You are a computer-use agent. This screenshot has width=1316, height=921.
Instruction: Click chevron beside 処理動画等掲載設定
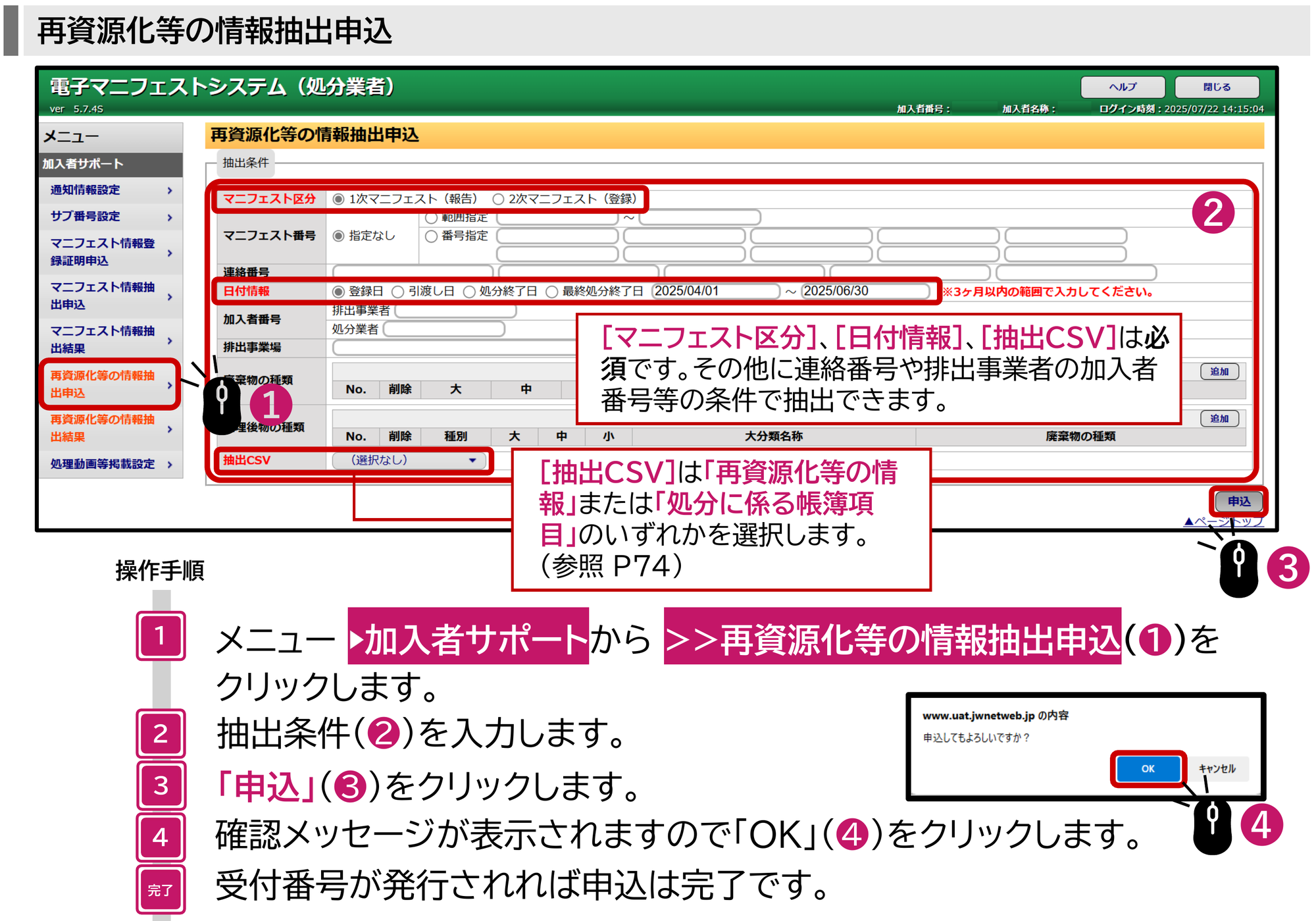tap(170, 464)
